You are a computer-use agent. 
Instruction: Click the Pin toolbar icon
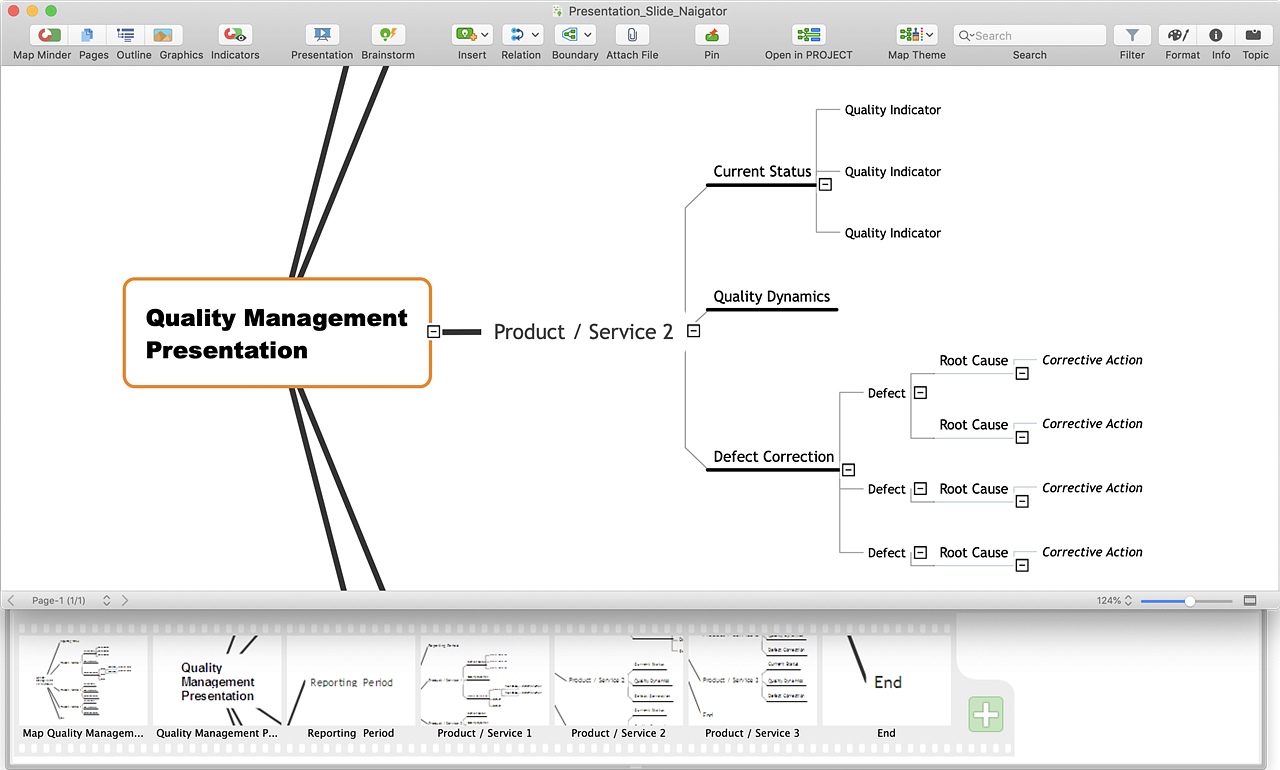point(711,35)
